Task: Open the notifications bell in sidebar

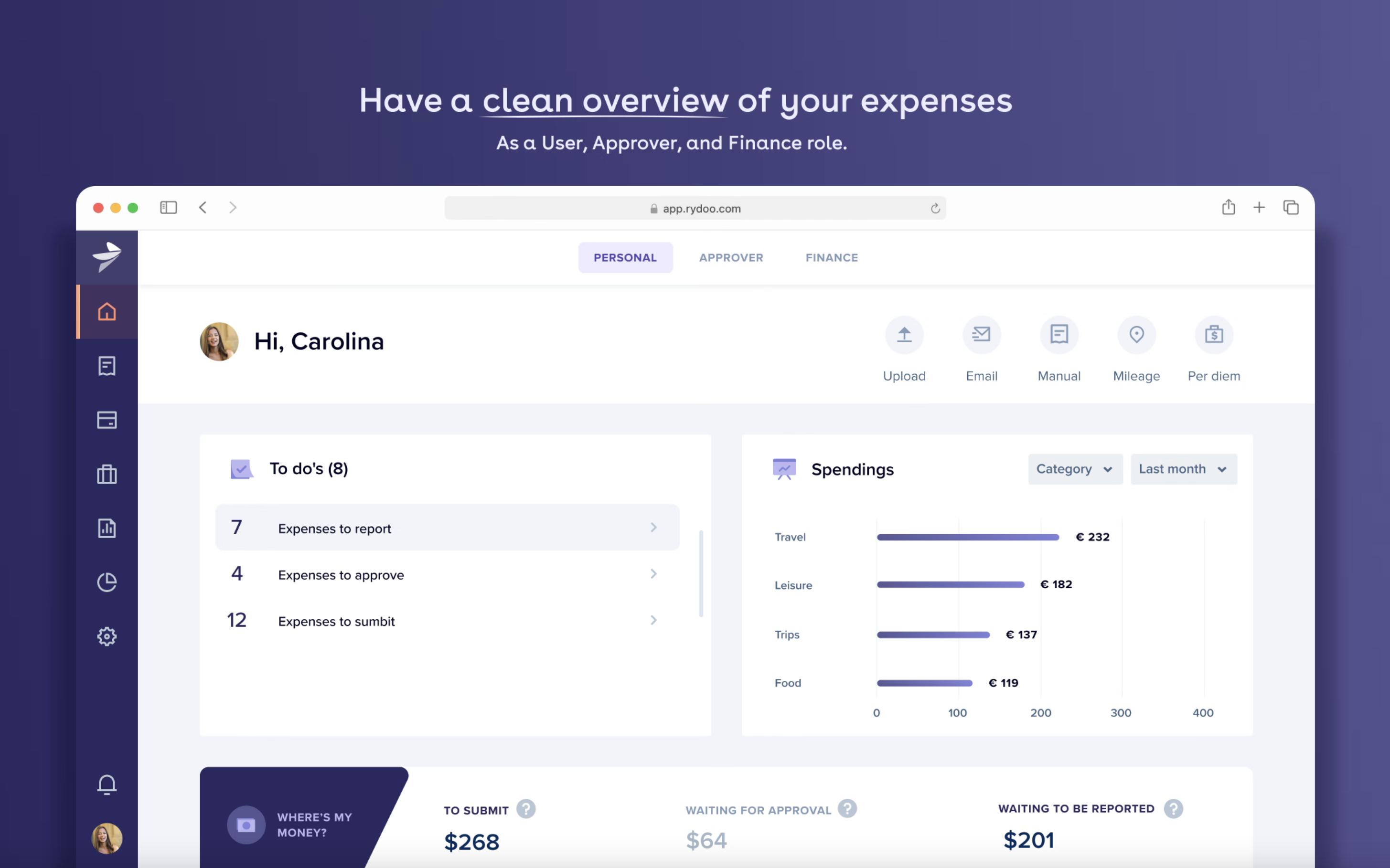Action: (x=107, y=784)
